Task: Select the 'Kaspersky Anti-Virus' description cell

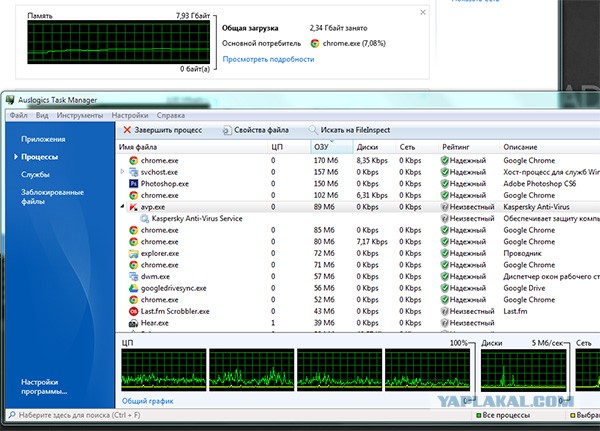Action: click(x=536, y=207)
